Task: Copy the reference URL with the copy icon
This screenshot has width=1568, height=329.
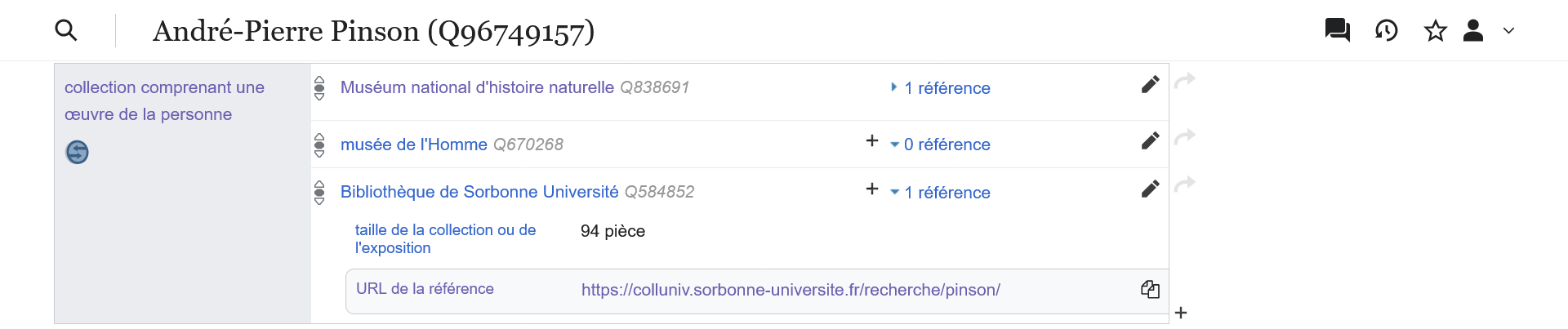Action: [1150, 289]
